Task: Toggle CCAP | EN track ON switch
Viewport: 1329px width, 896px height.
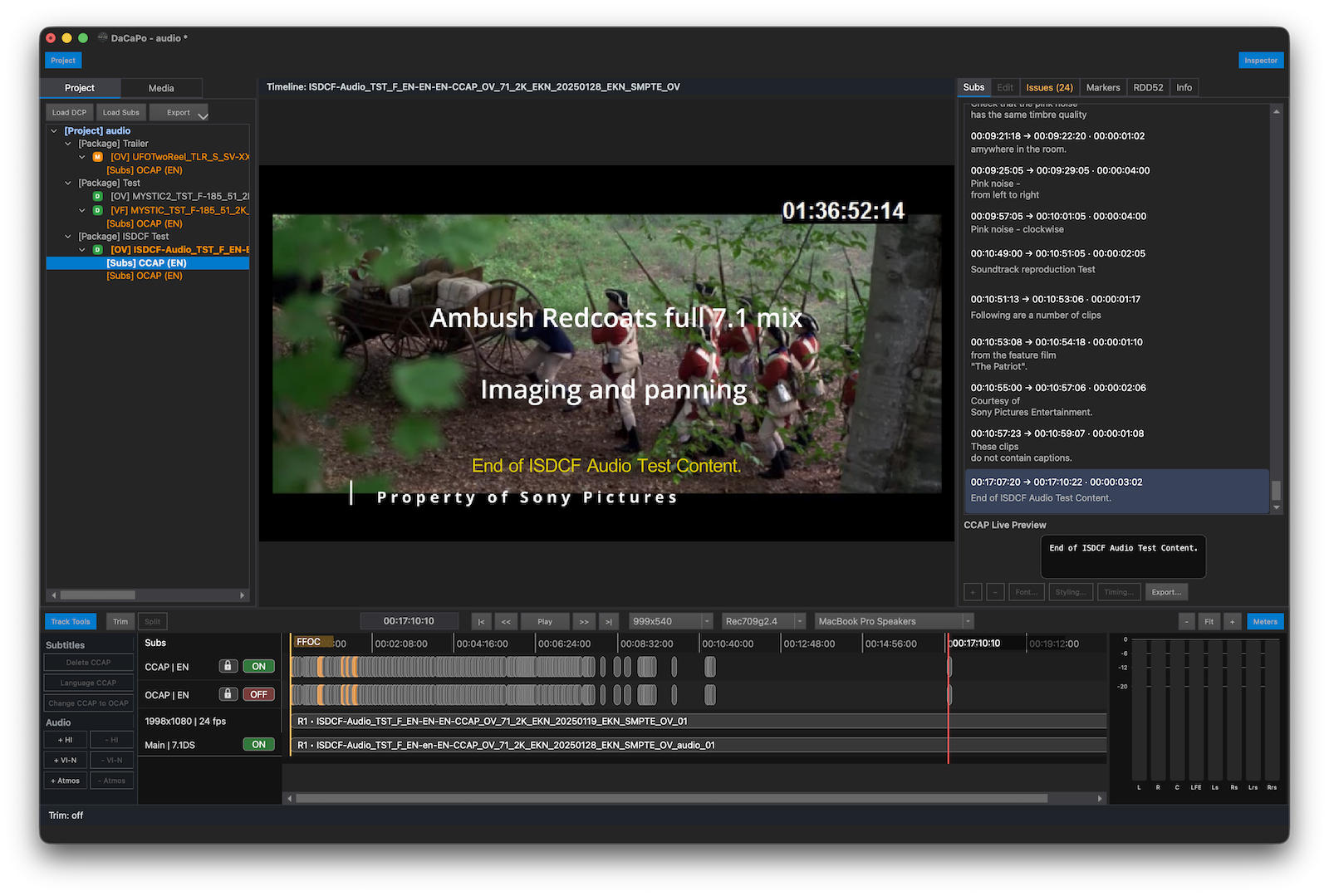Action: tap(258, 666)
